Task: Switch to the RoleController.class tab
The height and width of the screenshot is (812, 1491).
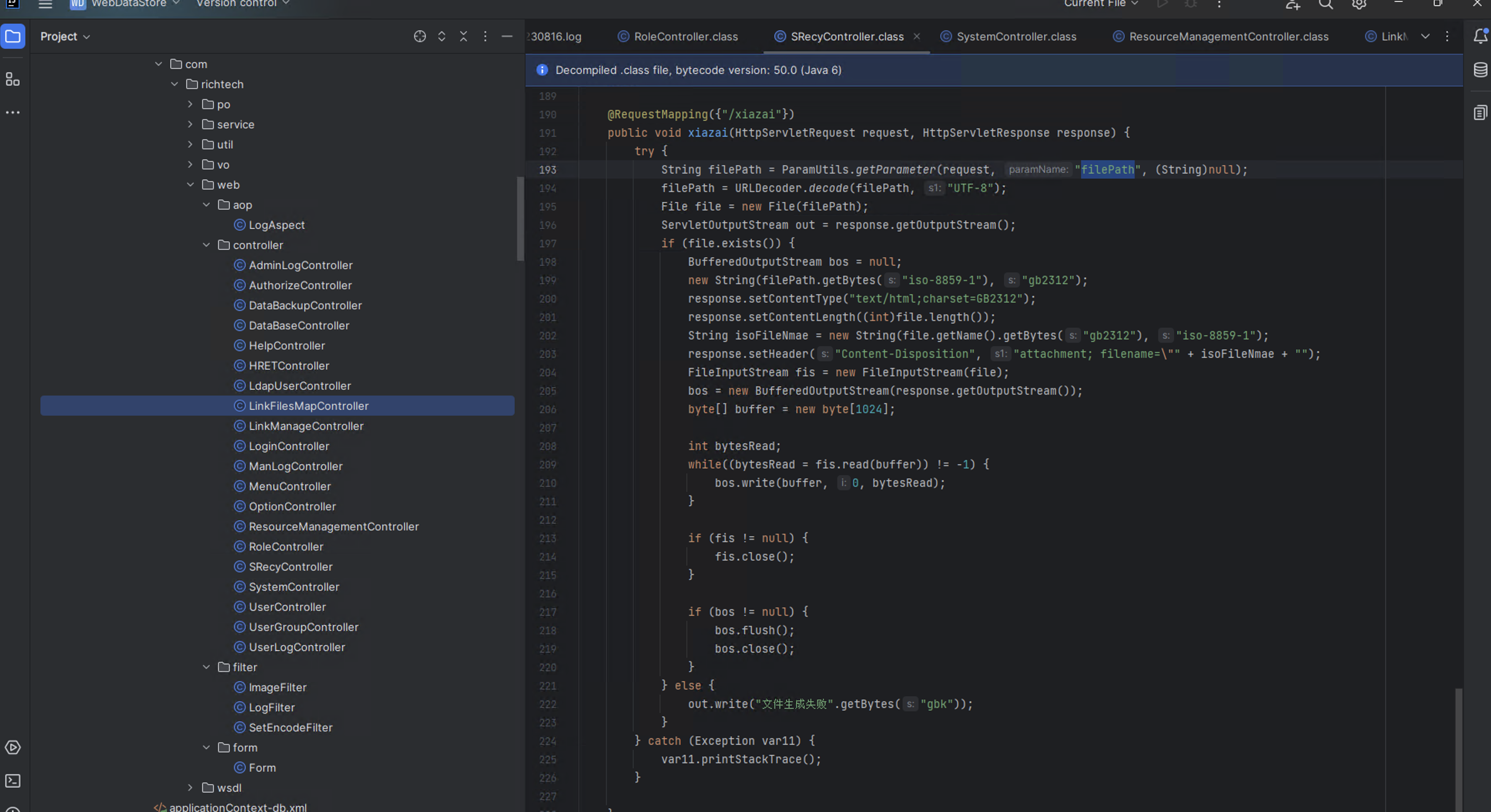Action: 685,36
